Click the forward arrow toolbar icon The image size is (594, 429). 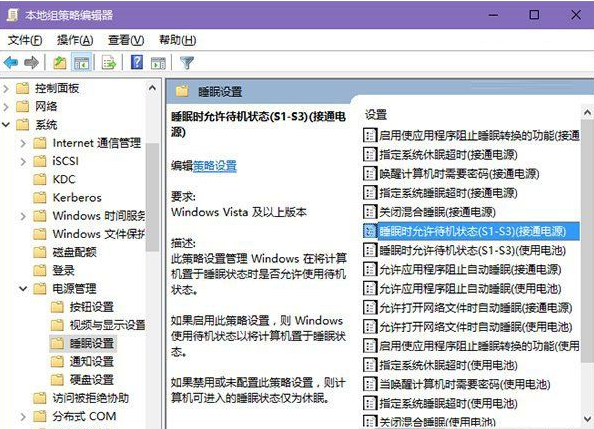click(x=31, y=62)
